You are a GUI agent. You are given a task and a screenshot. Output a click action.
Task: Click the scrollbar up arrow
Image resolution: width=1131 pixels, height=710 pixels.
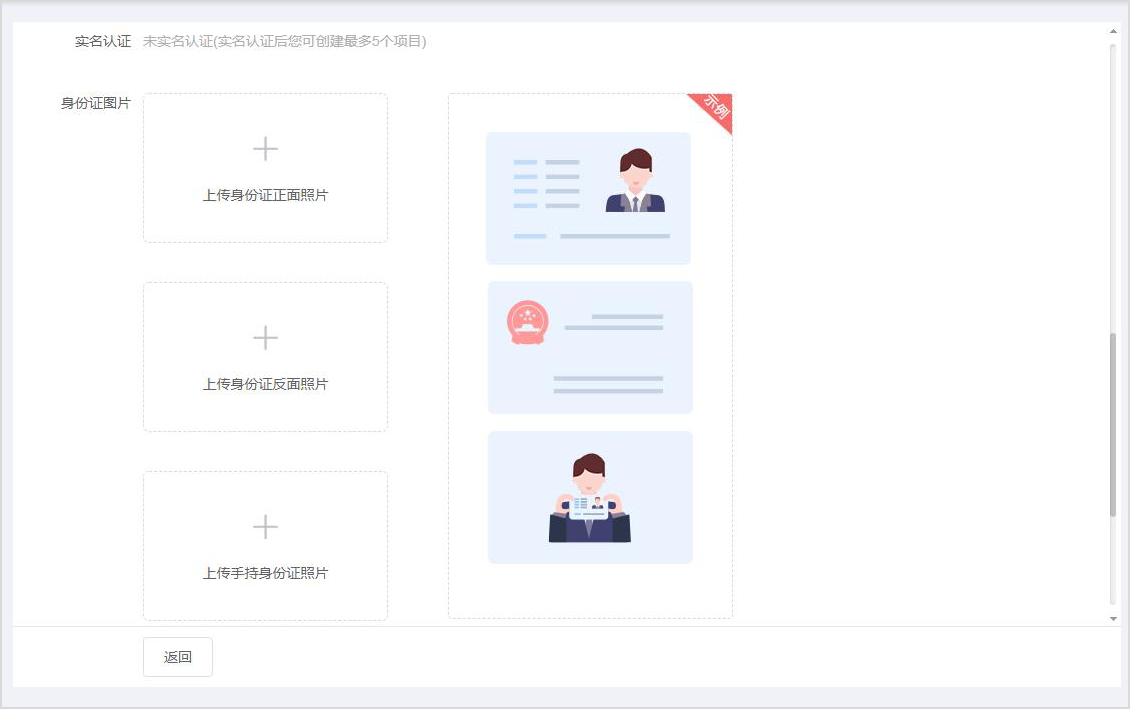[x=1113, y=31]
